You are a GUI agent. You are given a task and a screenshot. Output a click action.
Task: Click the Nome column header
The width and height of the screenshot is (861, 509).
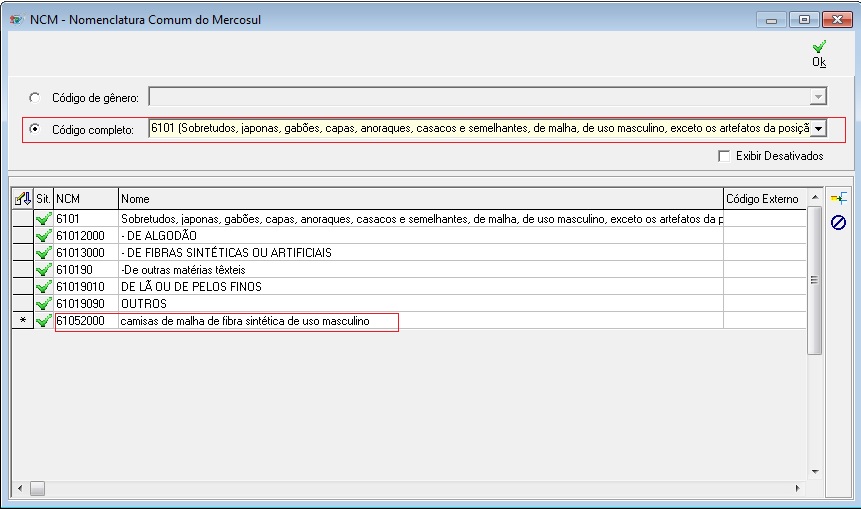[420, 199]
